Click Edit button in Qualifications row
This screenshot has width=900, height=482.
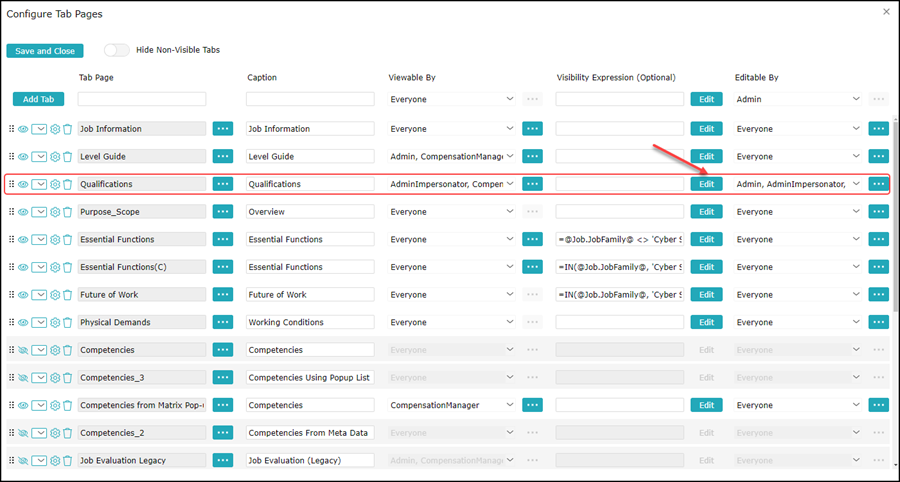[x=706, y=184]
